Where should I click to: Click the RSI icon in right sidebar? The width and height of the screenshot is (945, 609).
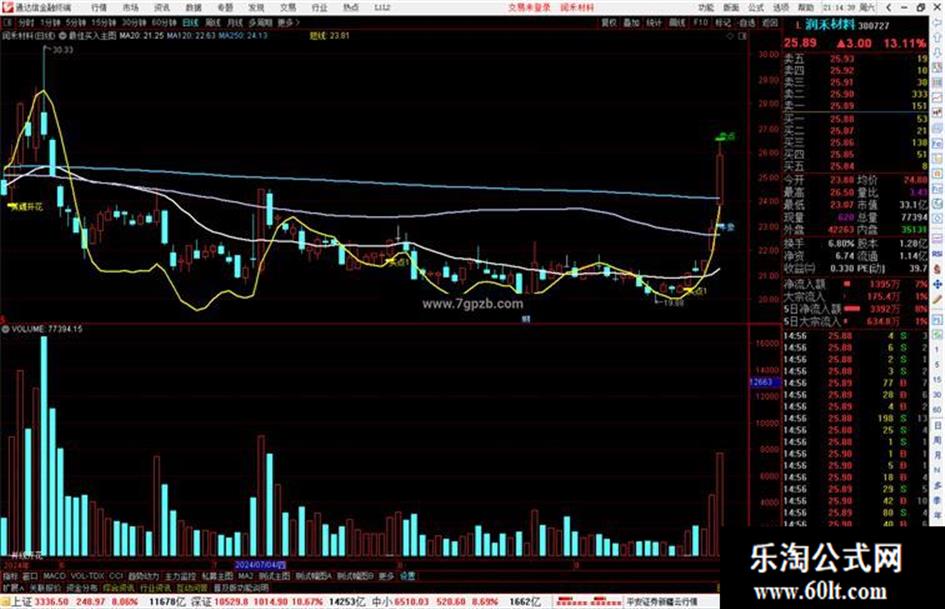[937, 253]
